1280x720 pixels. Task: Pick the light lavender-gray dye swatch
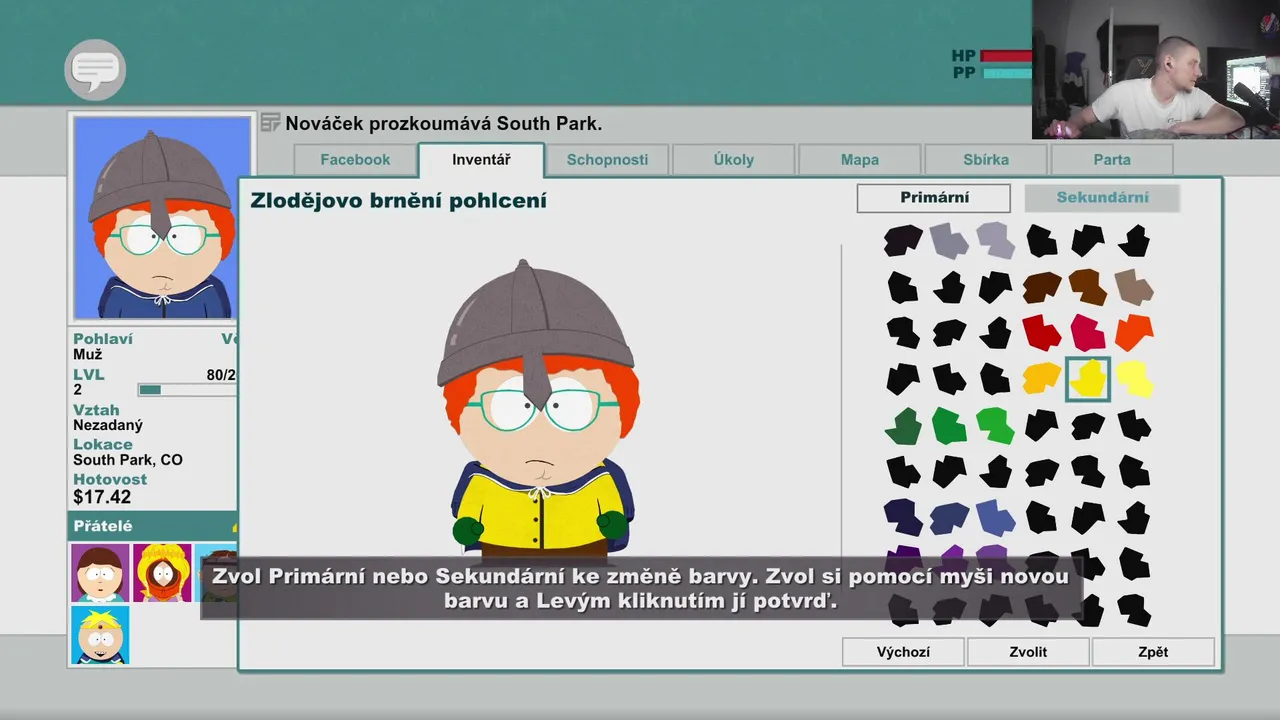(x=996, y=241)
